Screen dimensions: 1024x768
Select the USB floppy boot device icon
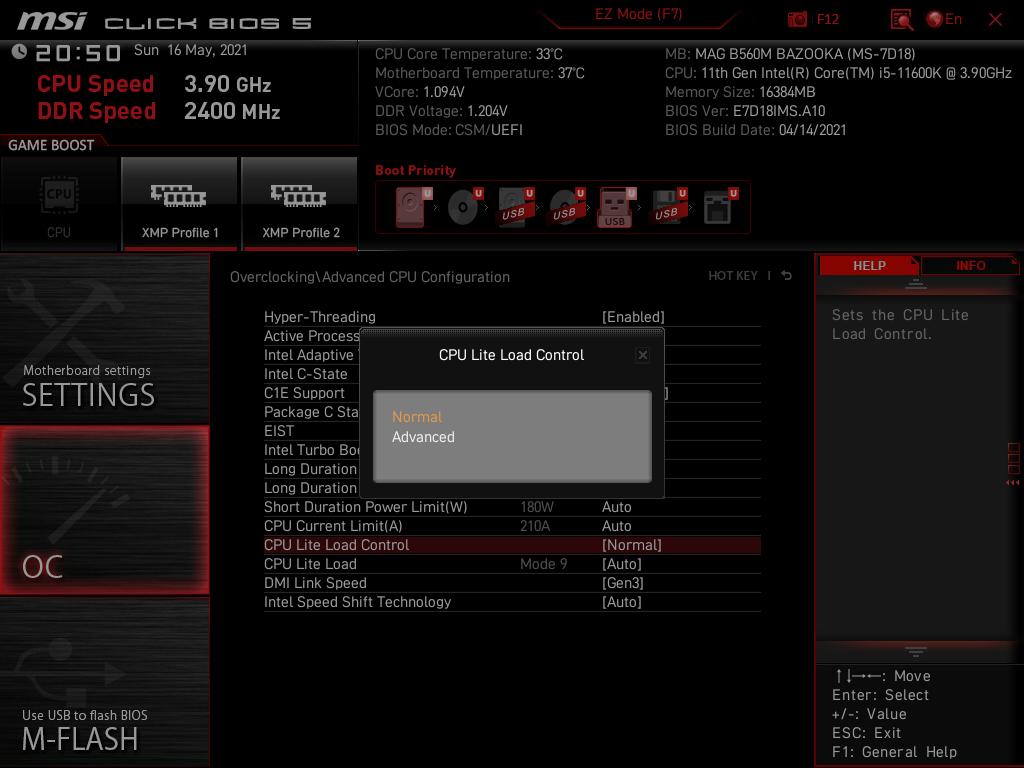click(669, 207)
